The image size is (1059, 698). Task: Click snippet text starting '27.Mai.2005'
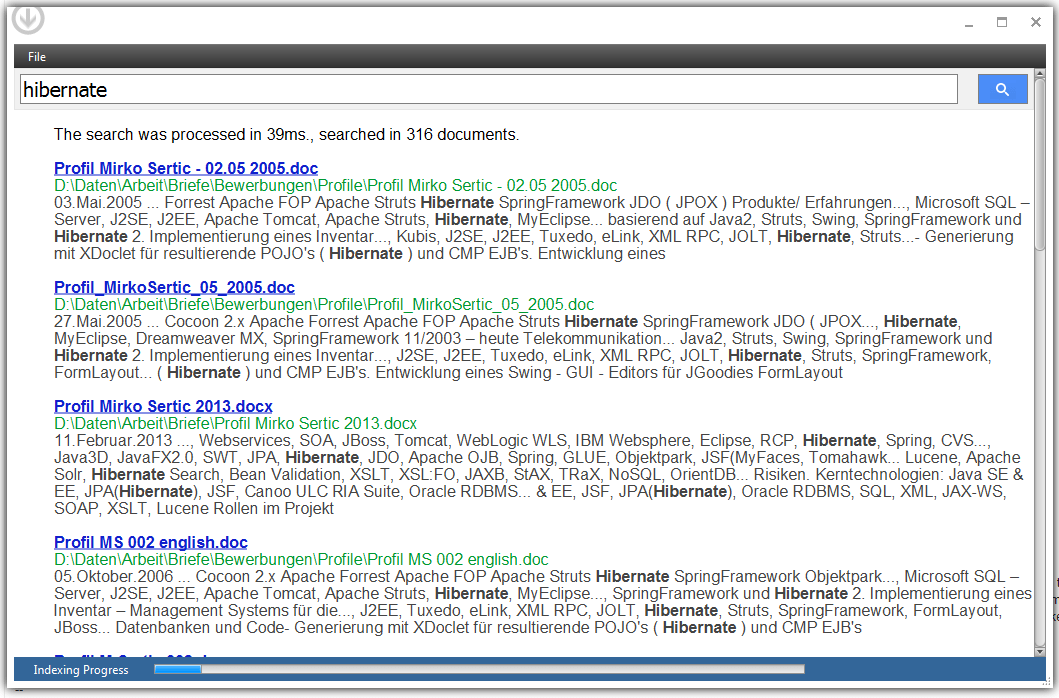click(x=523, y=347)
